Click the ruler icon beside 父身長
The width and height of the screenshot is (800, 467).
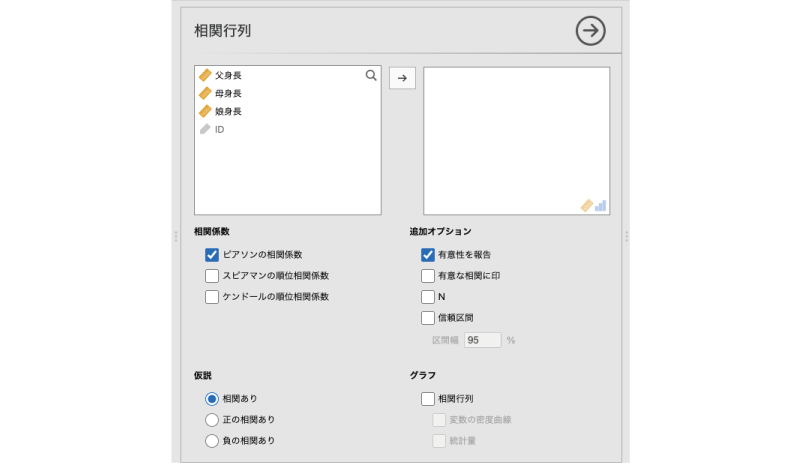[x=205, y=75]
